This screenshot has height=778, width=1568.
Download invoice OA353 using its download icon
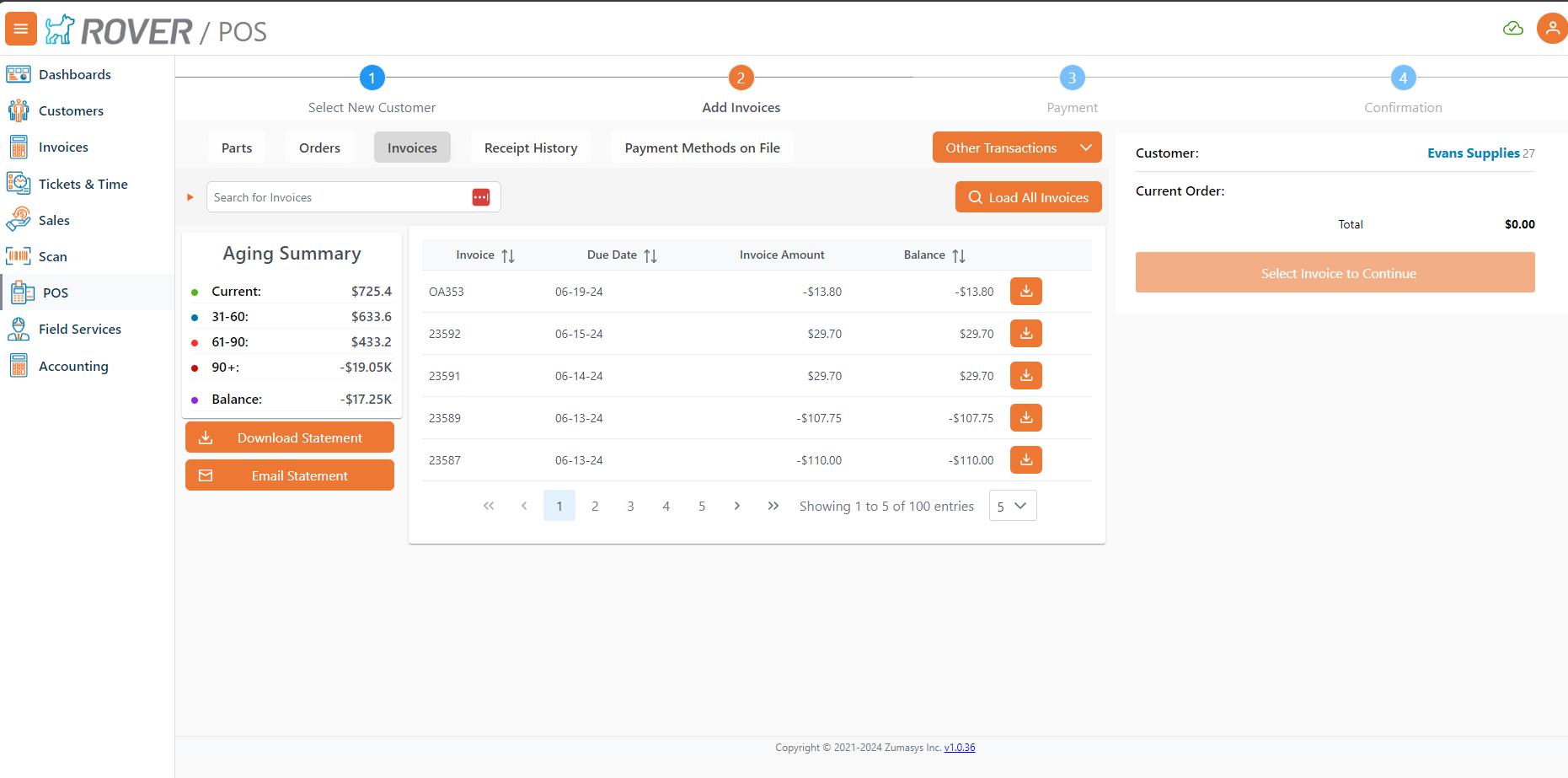coord(1025,291)
